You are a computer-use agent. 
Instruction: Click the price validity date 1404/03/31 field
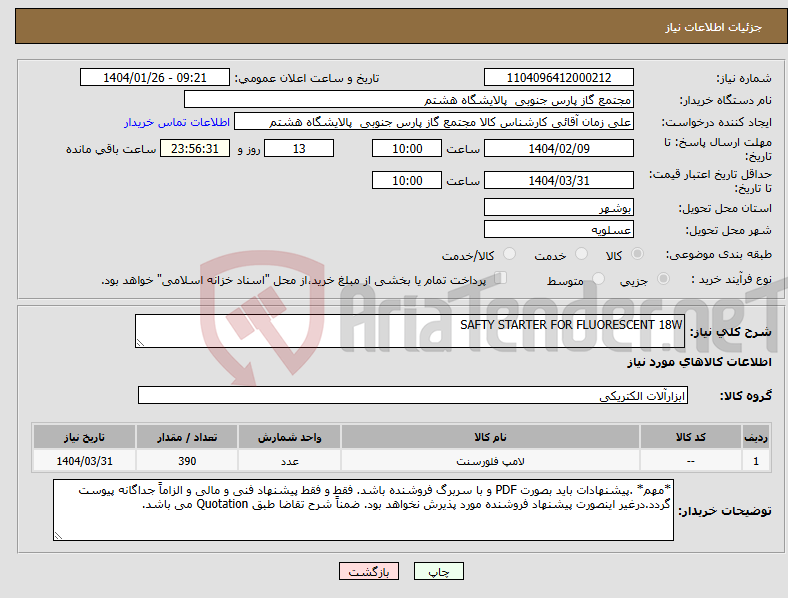(558, 180)
